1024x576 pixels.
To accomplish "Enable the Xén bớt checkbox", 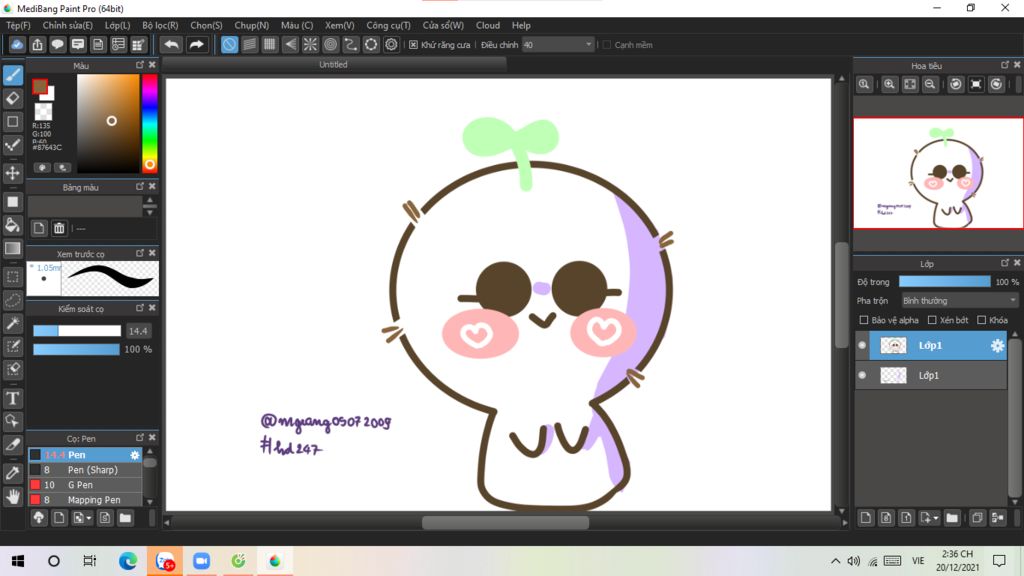I will (x=932, y=320).
